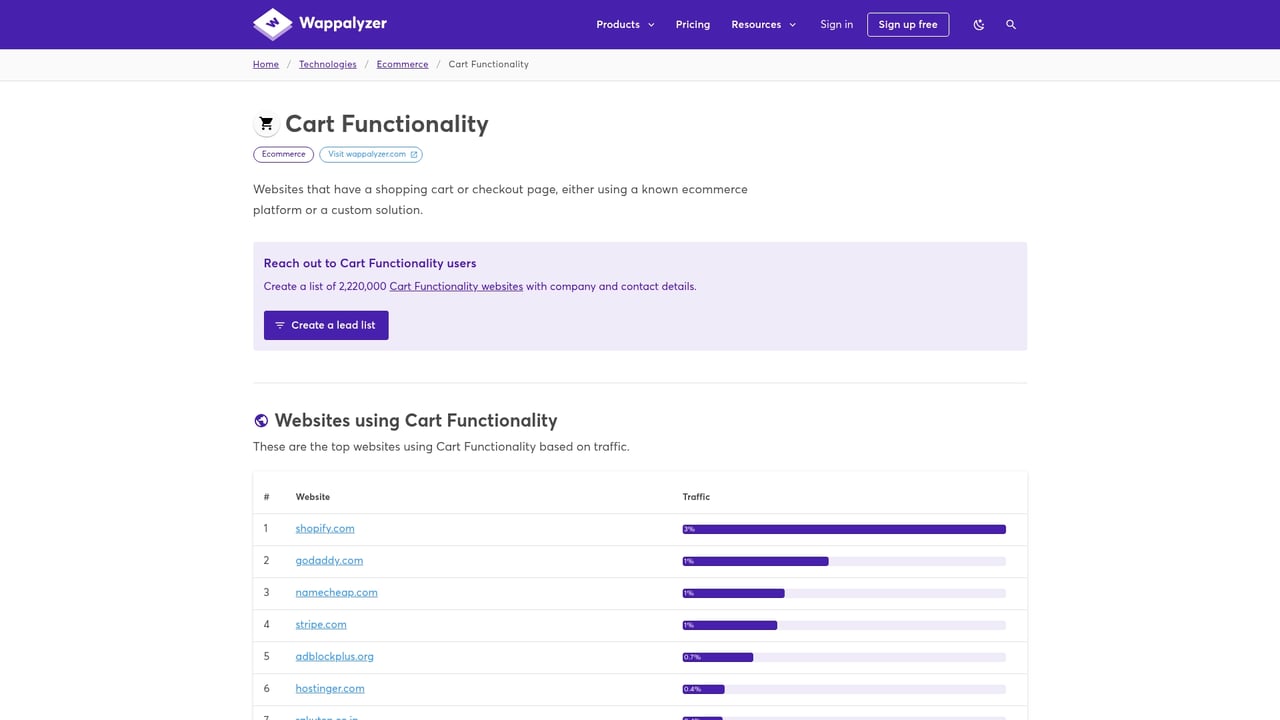Screen dimensions: 1280x720
Task: Click the Ecommerce category tag badge
Action: tap(283, 154)
